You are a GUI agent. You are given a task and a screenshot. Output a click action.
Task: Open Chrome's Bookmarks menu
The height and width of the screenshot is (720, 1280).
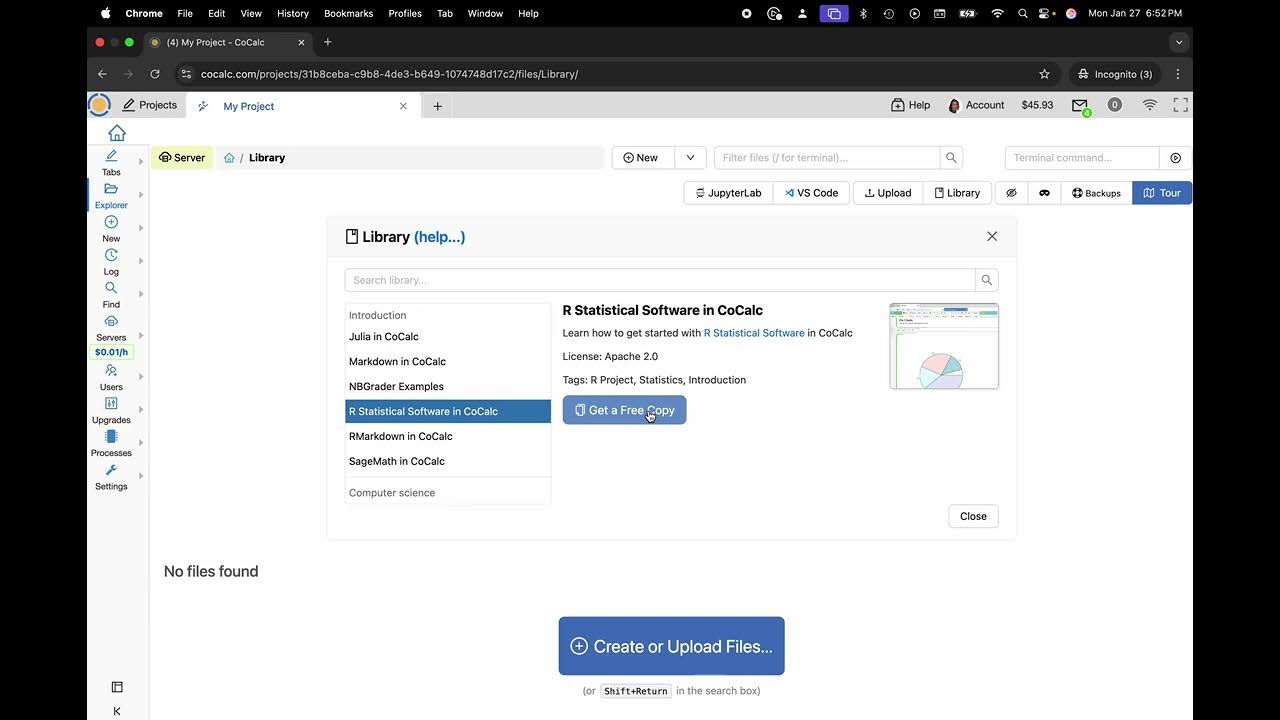[348, 13]
